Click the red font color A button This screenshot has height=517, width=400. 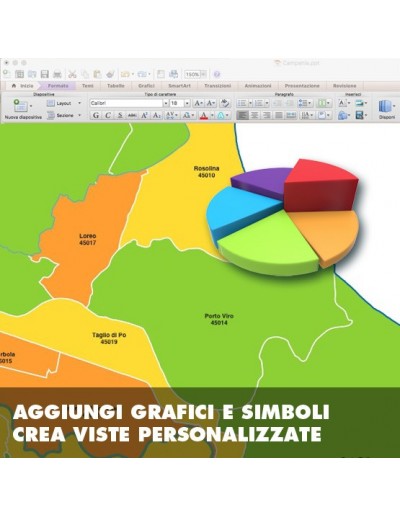point(204,115)
